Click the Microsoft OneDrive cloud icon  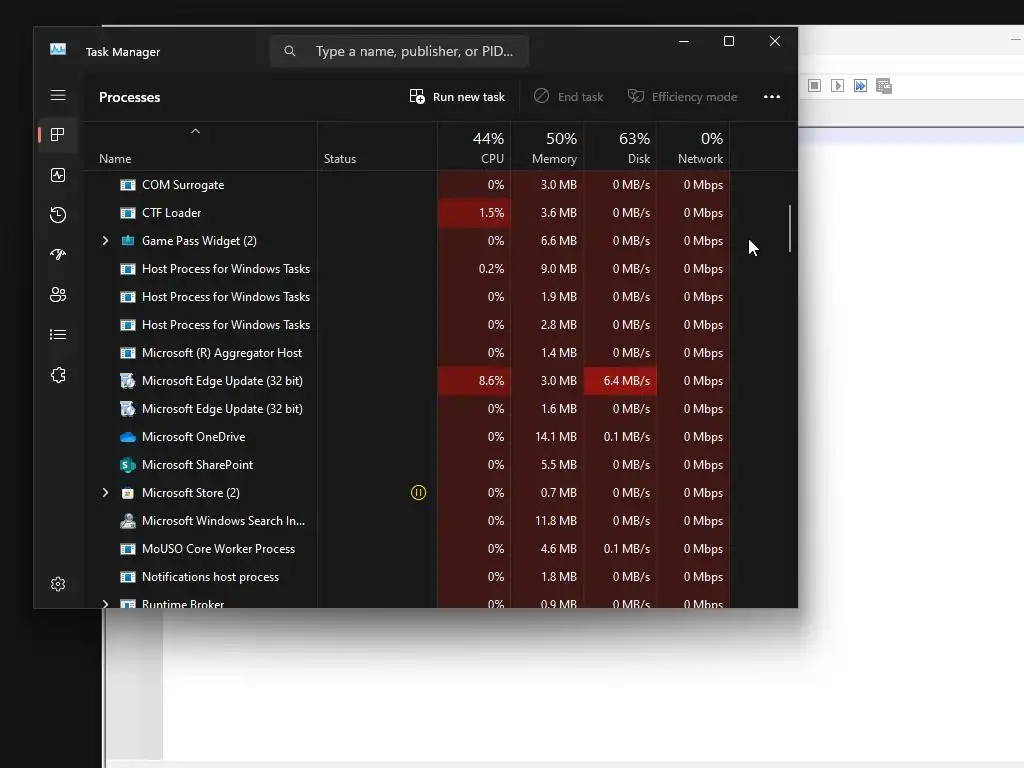128,437
